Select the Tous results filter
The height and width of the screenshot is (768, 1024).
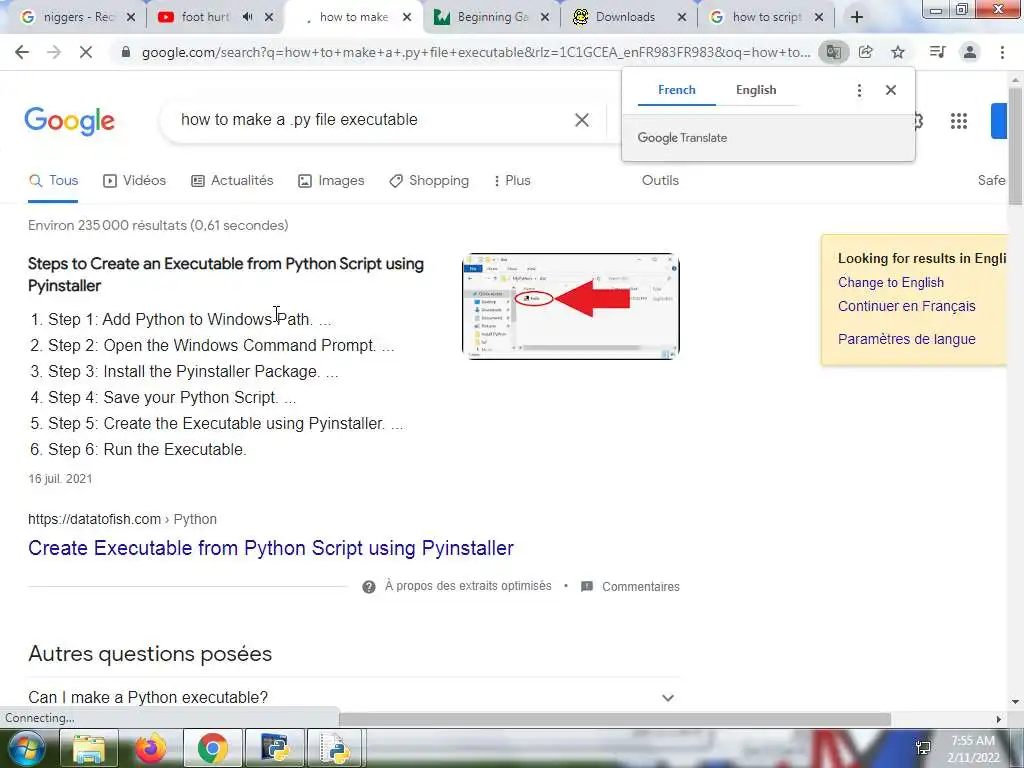54,181
